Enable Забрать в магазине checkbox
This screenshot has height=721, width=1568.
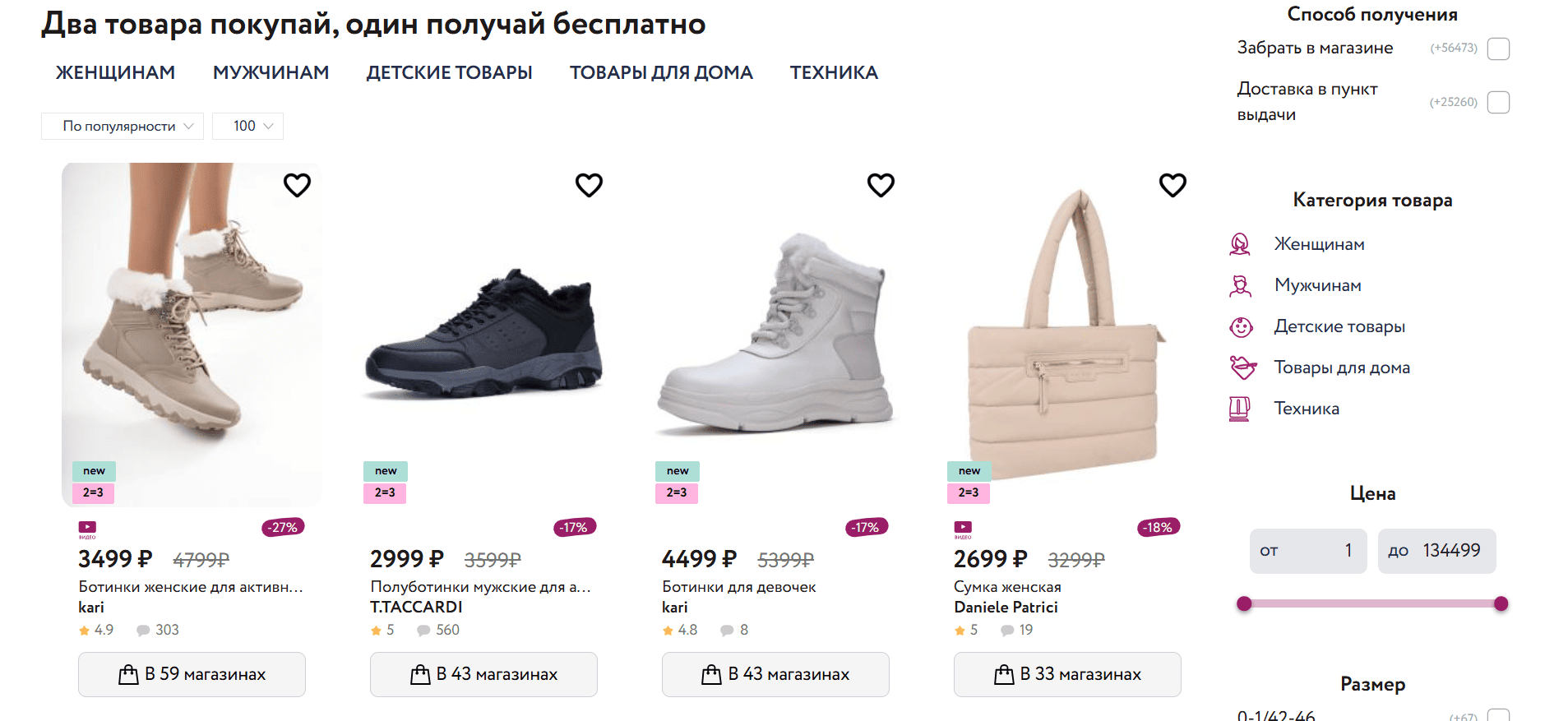[x=1498, y=49]
